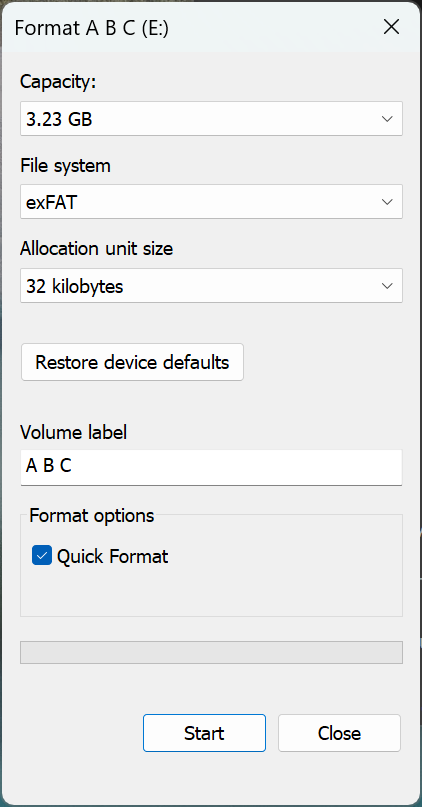422x807 pixels.
Task: Click the Volume label caption
Action: click(x=74, y=432)
